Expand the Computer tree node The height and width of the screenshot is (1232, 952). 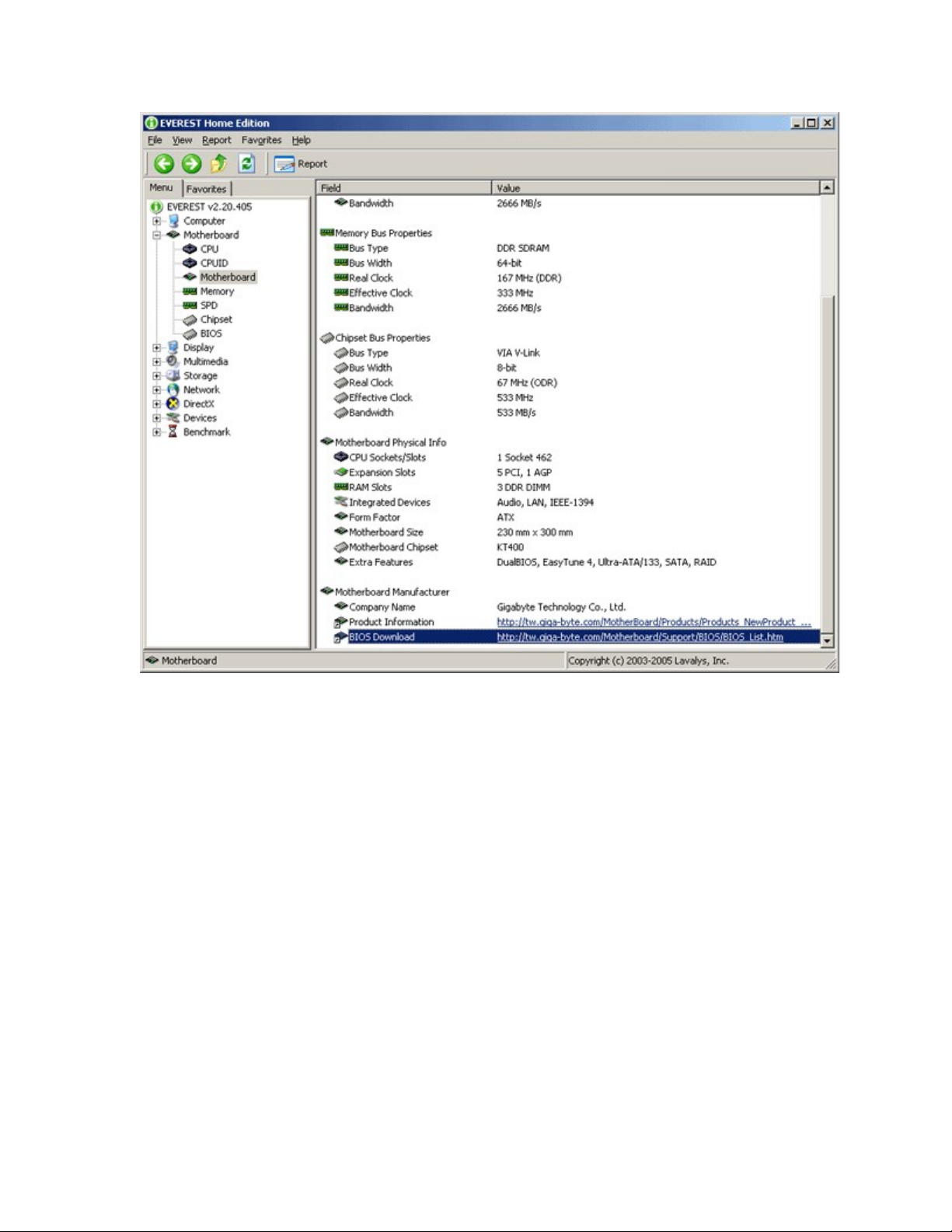tap(157, 222)
